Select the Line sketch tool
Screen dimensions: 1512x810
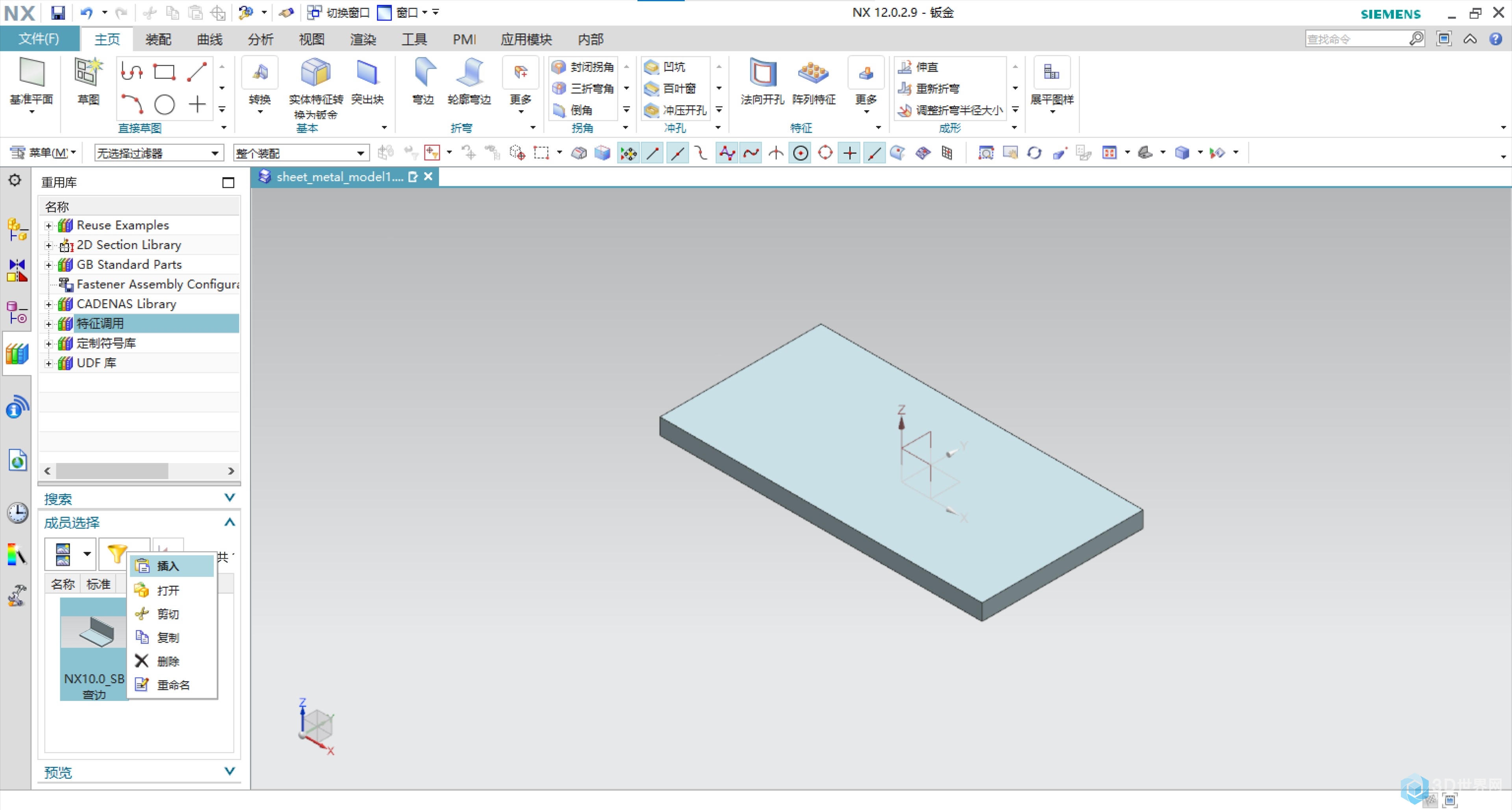[196, 72]
